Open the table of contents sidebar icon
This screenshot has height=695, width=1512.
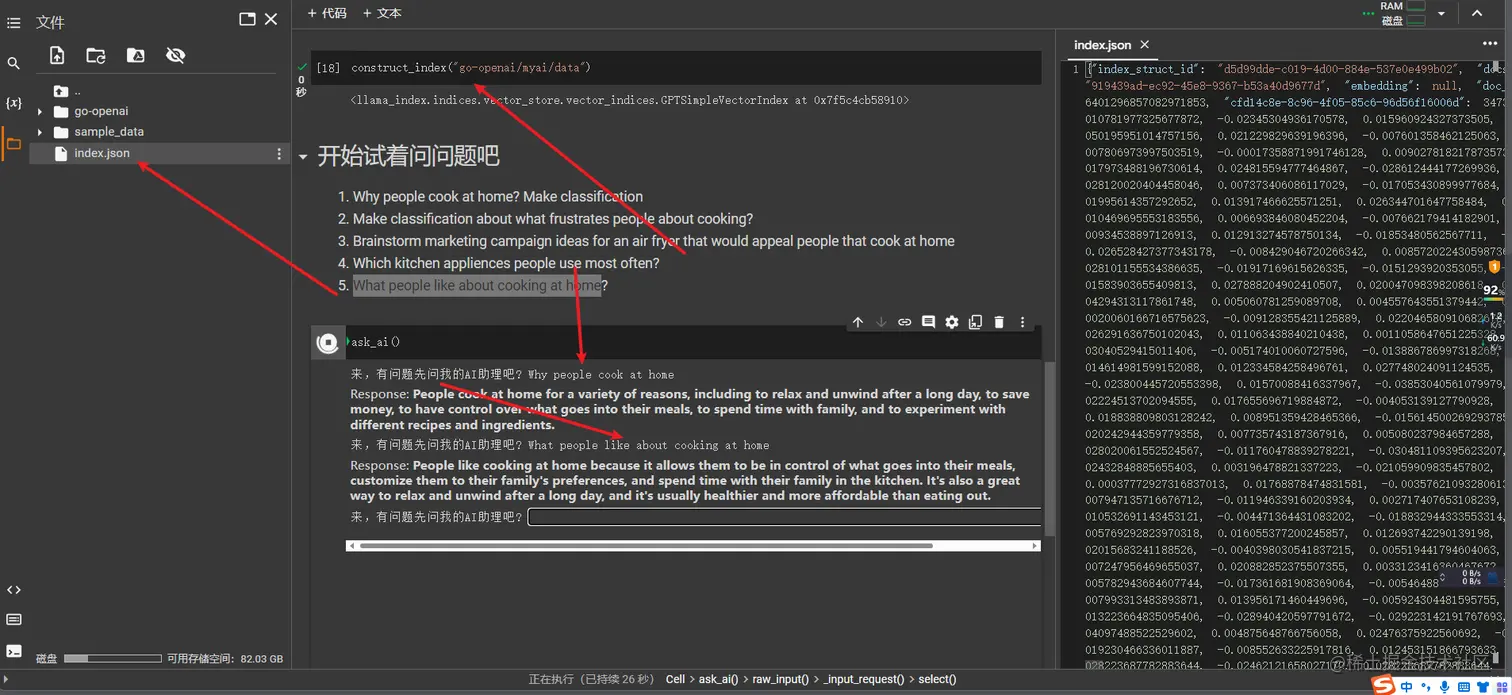14,22
